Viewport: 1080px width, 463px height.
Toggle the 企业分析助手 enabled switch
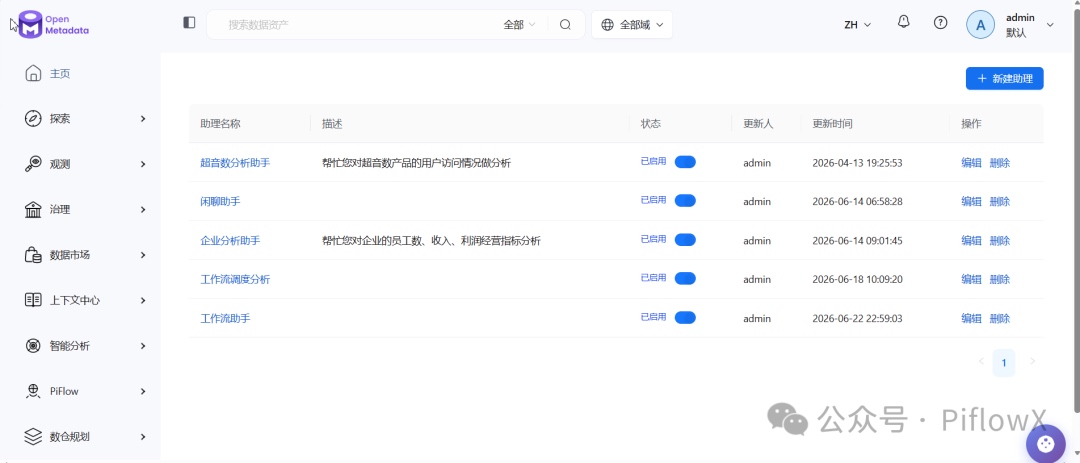point(685,240)
